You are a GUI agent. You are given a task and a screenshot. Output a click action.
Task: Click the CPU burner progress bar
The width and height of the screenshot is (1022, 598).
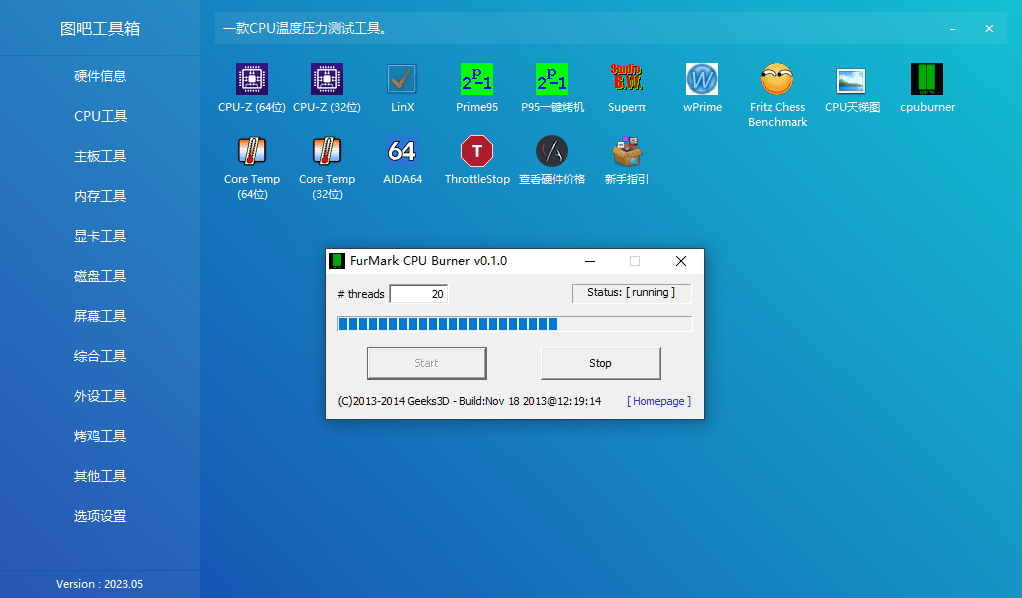tap(514, 324)
